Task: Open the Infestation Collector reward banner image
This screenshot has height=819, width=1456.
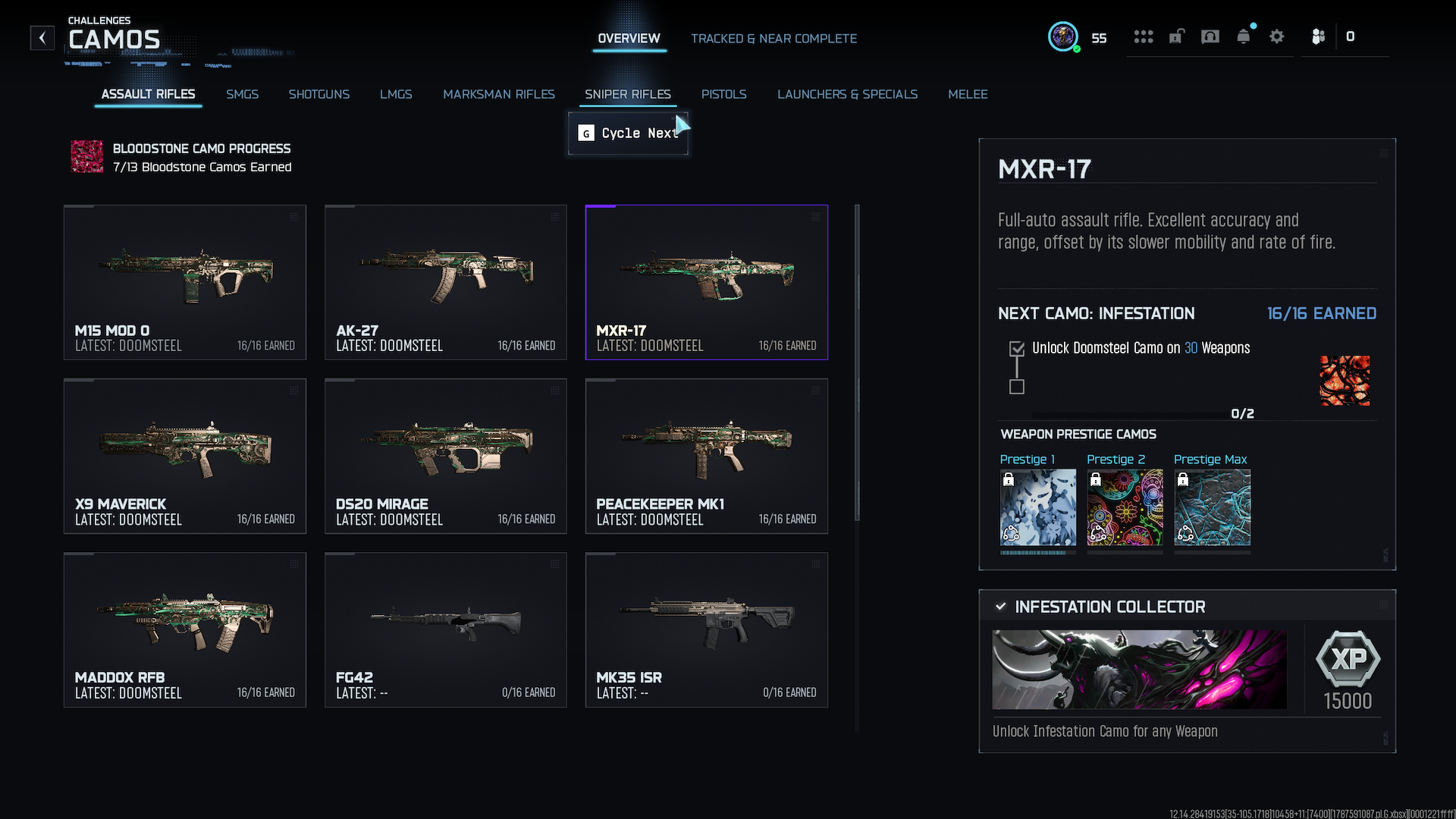Action: coord(1139,670)
